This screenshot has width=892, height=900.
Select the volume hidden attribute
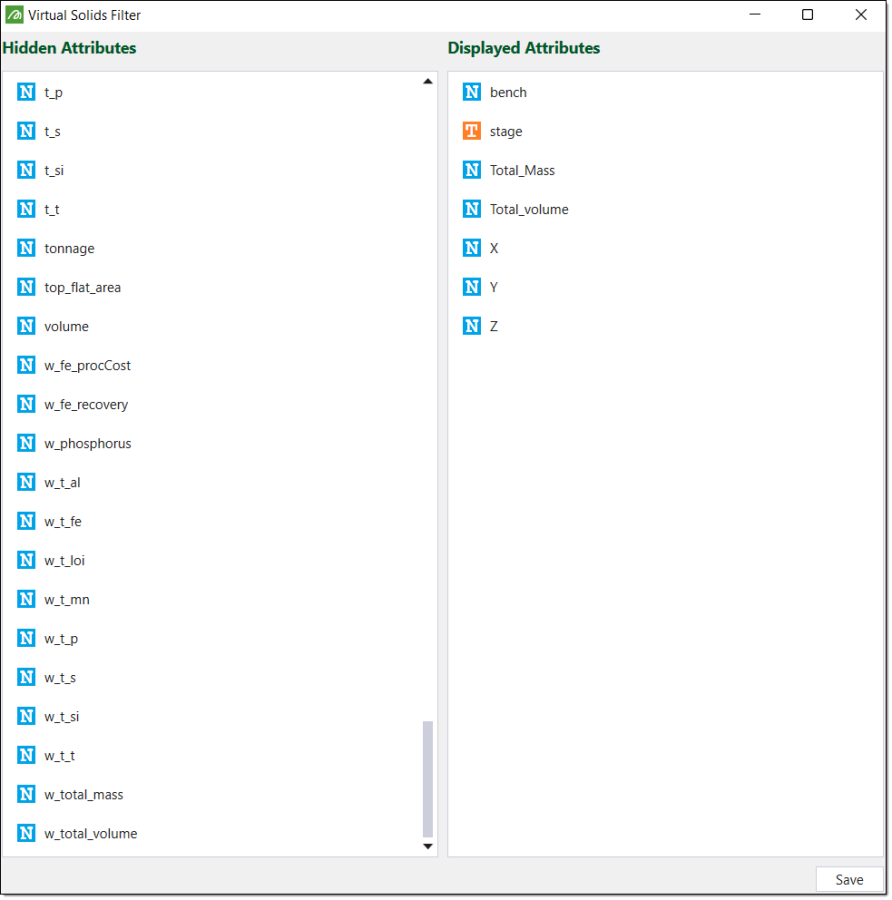pos(67,327)
